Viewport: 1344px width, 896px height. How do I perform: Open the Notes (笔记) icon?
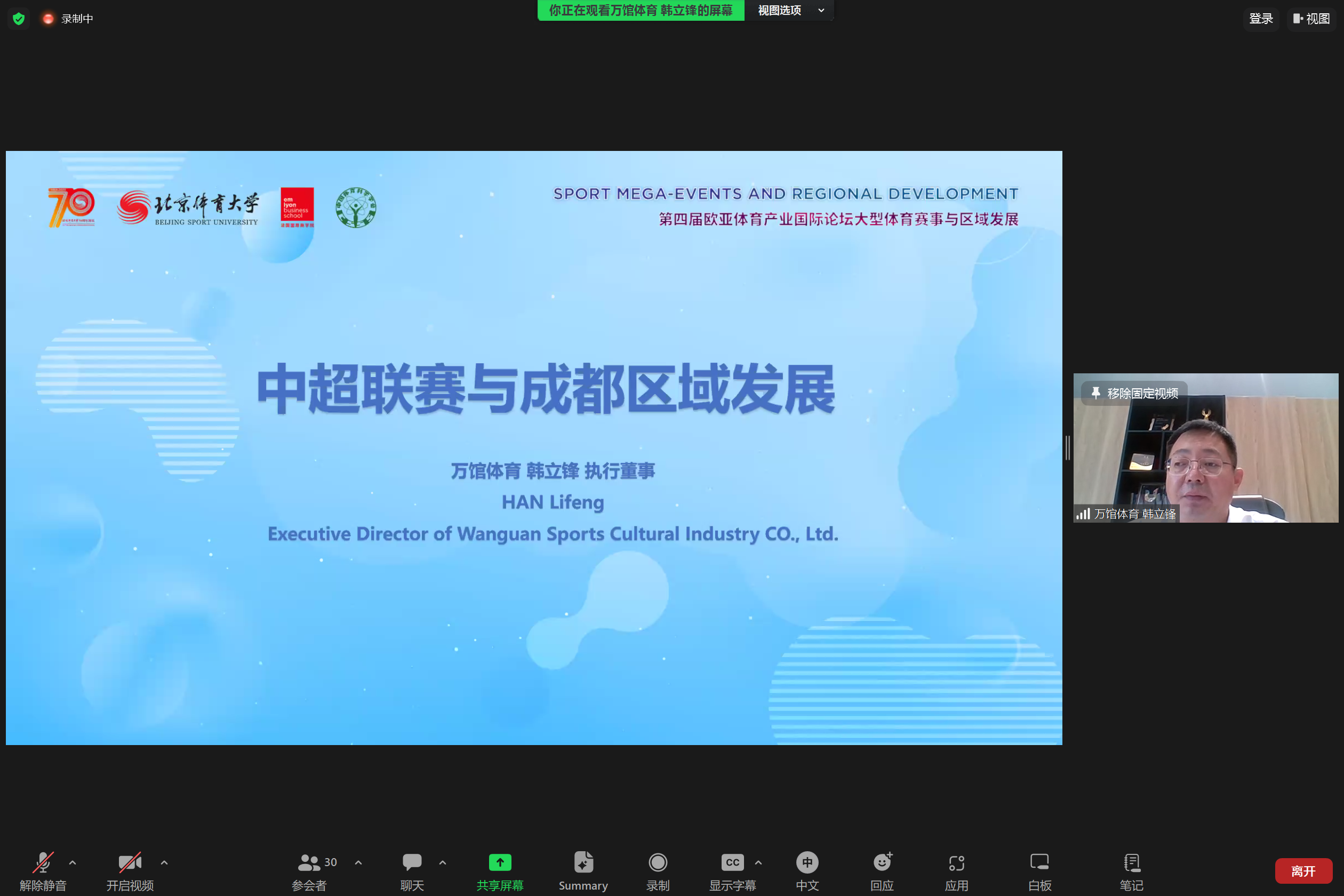pos(1131,862)
